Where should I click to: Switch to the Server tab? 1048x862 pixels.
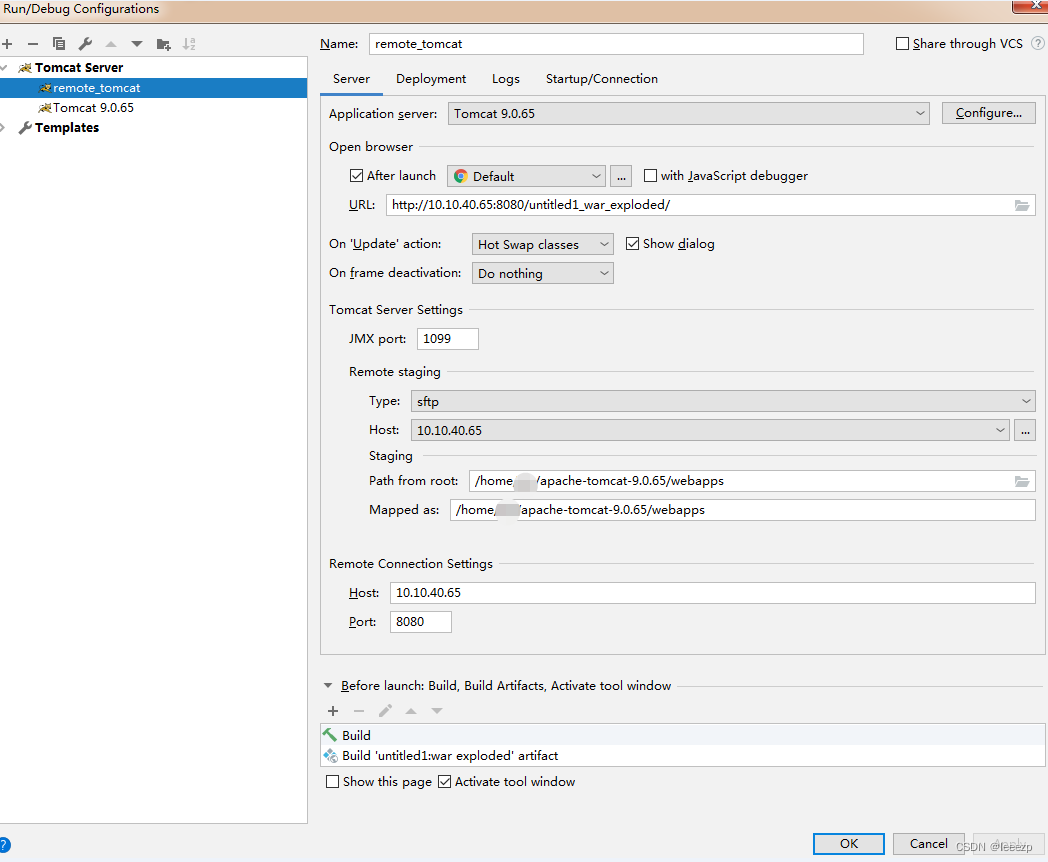(352, 79)
